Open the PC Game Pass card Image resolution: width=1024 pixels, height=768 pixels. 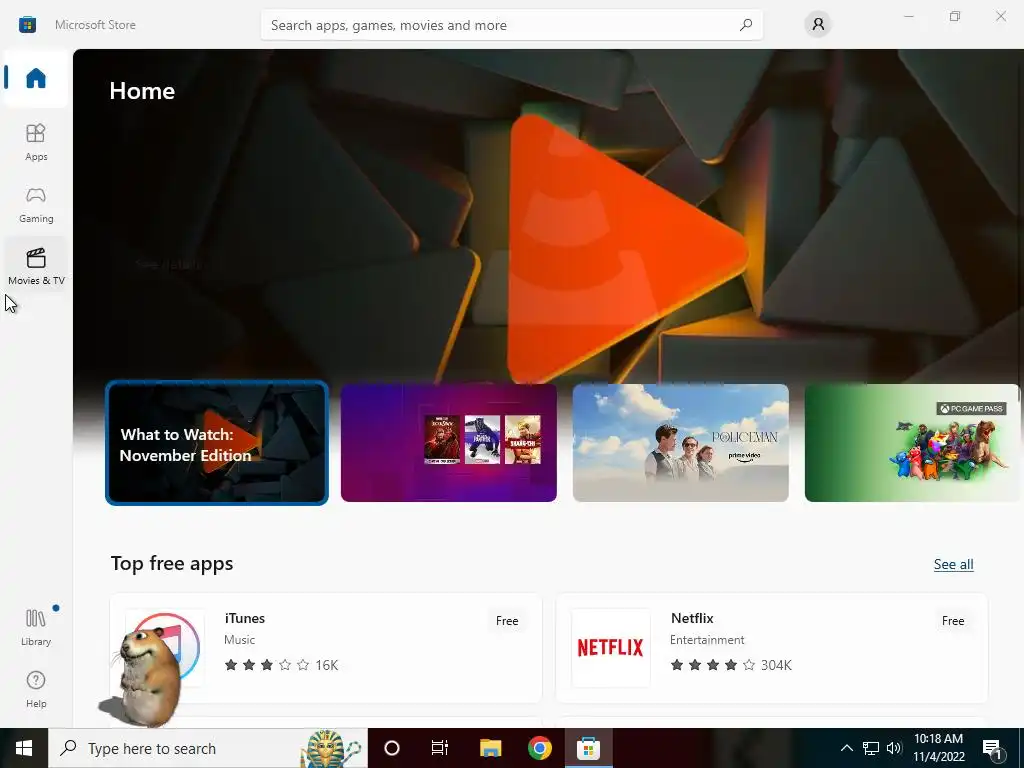[x=912, y=443]
